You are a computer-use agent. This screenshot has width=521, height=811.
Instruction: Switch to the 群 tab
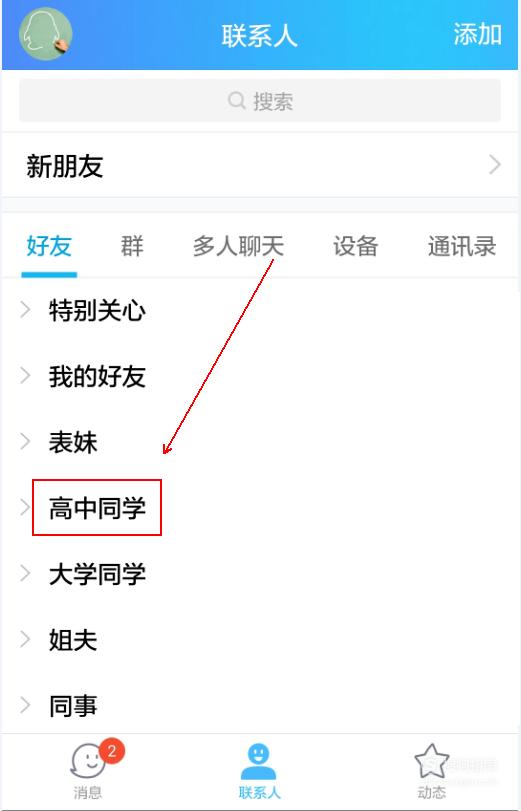pos(132,246)
